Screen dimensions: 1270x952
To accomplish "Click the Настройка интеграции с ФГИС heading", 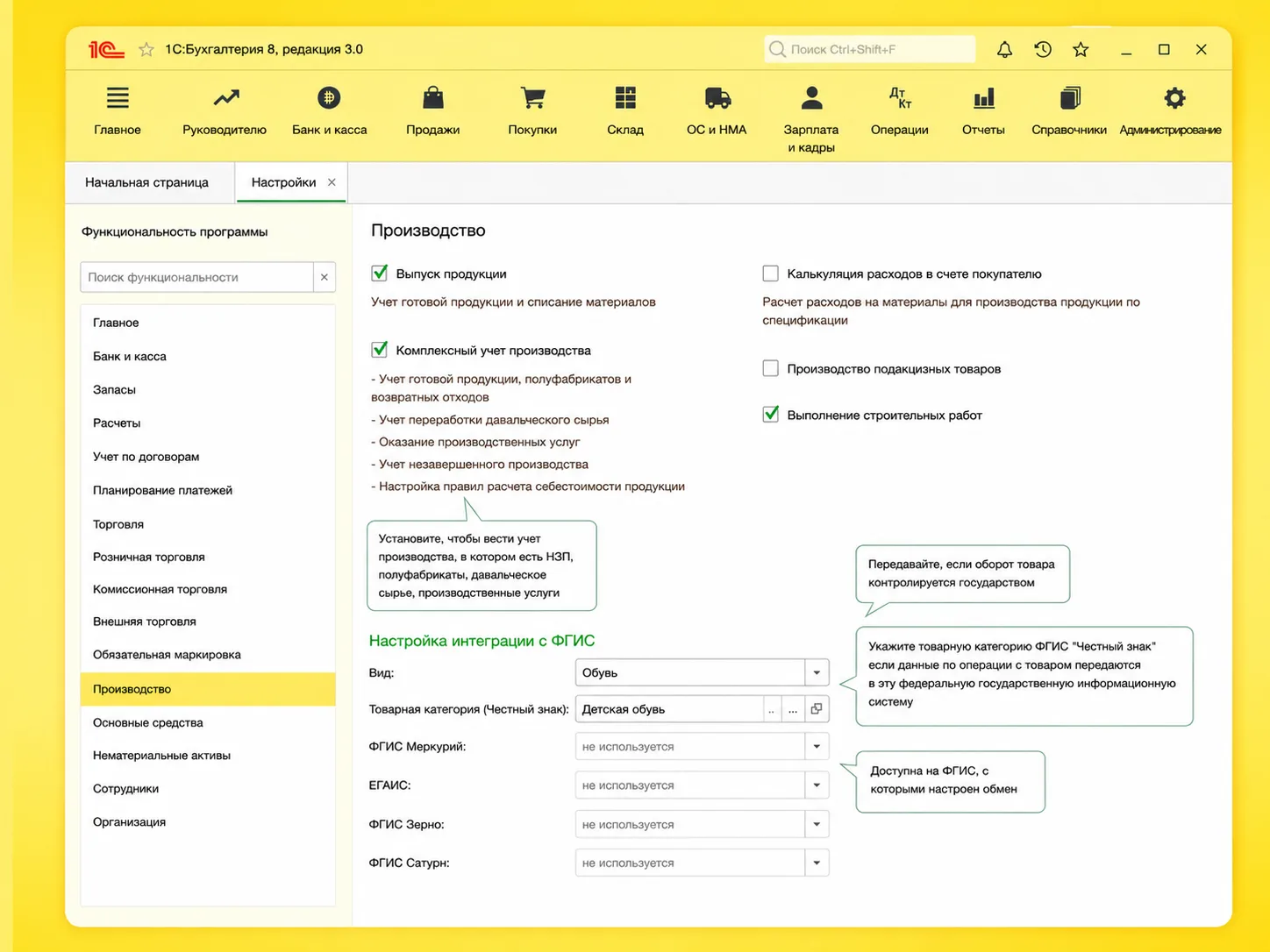I will 482,641.
